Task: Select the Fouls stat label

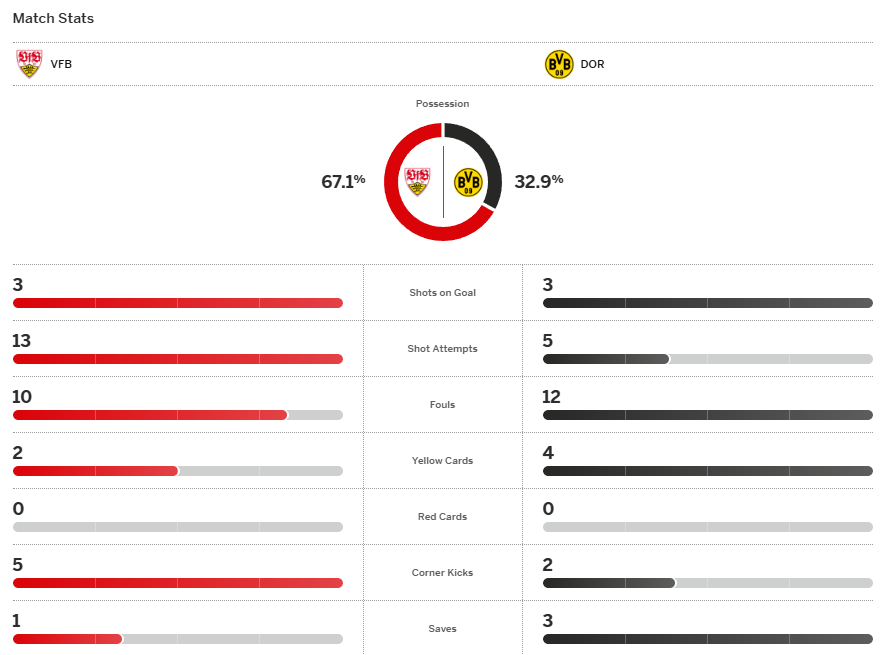Action: click(x=442, y=405)
